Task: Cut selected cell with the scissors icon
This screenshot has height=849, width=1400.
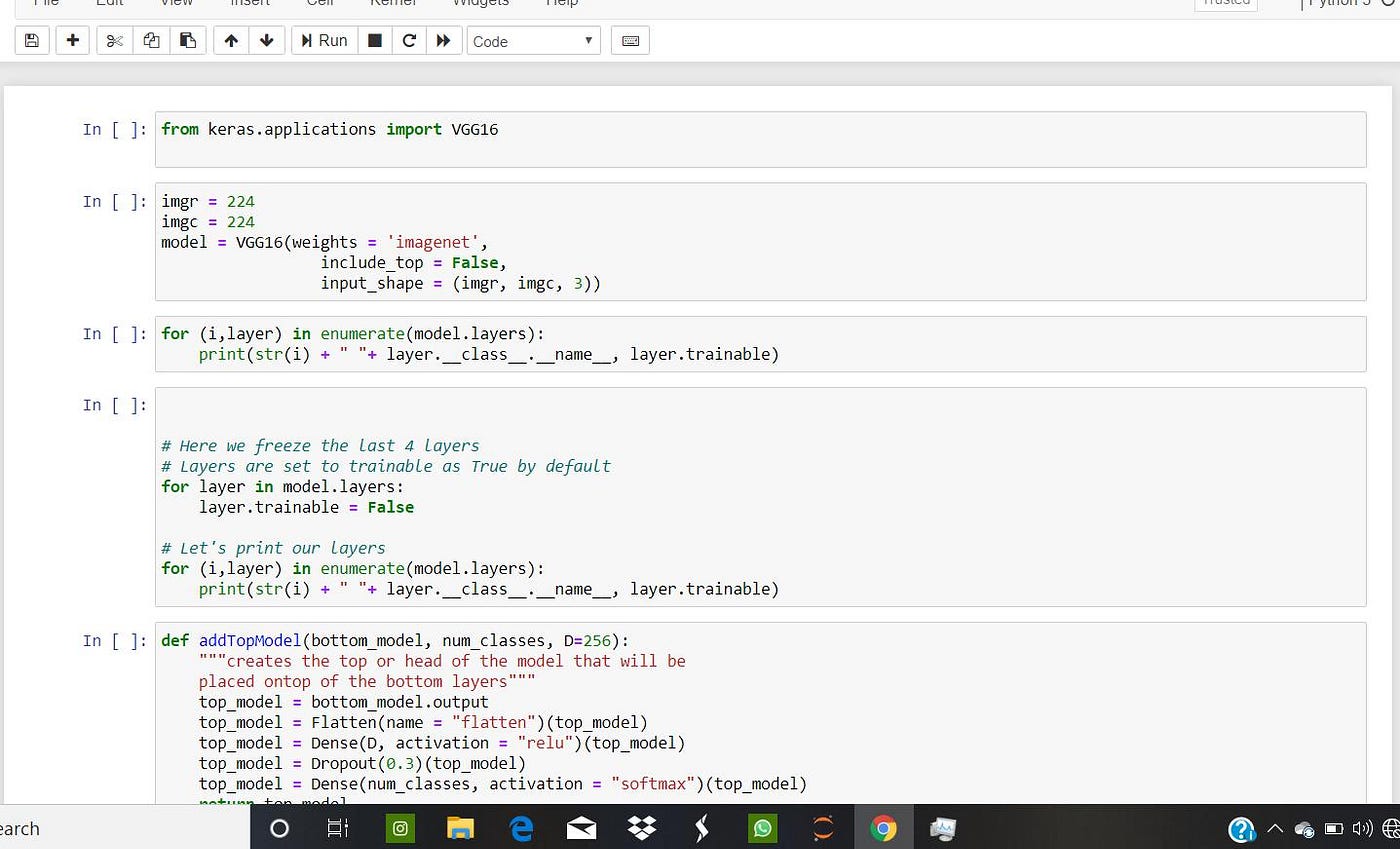Action: (114, 41)
